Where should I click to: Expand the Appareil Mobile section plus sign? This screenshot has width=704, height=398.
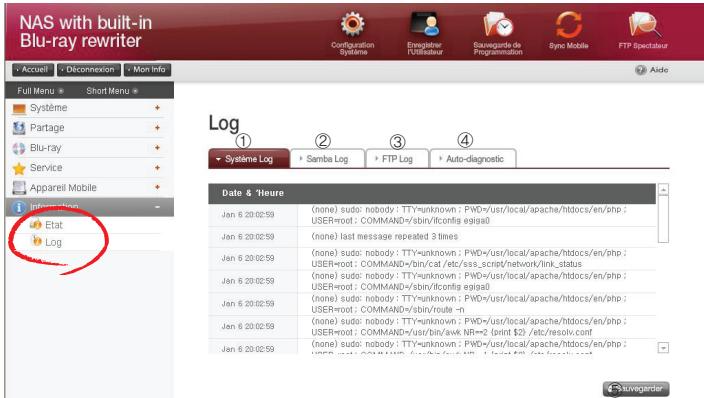(x=157, y=187)
